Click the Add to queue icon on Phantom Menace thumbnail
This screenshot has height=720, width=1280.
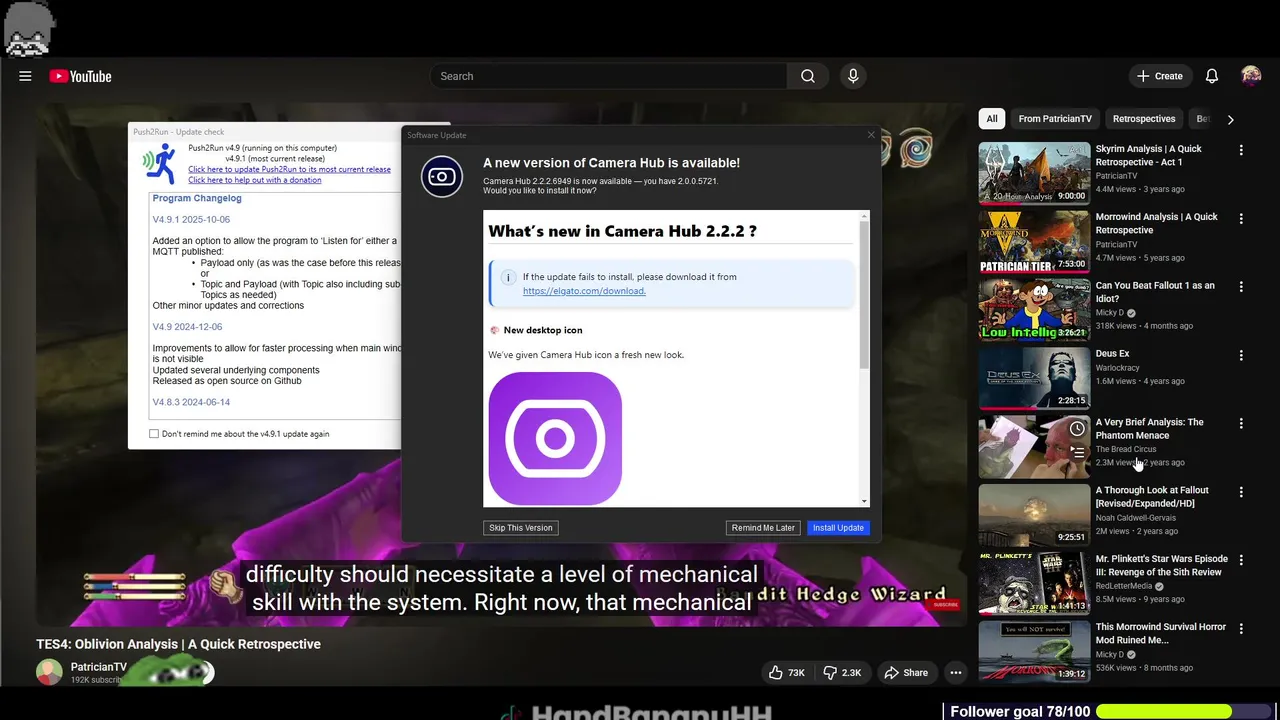(x=1077, y=452)
